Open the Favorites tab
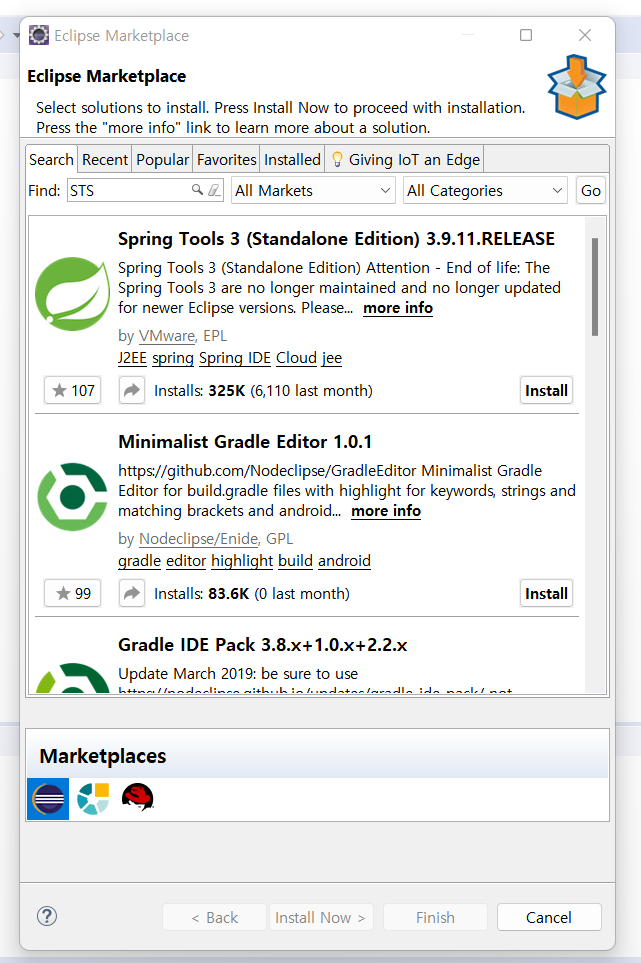Image resolution: width=641 pixels, height=963 pixels. [x=227, y=160]
